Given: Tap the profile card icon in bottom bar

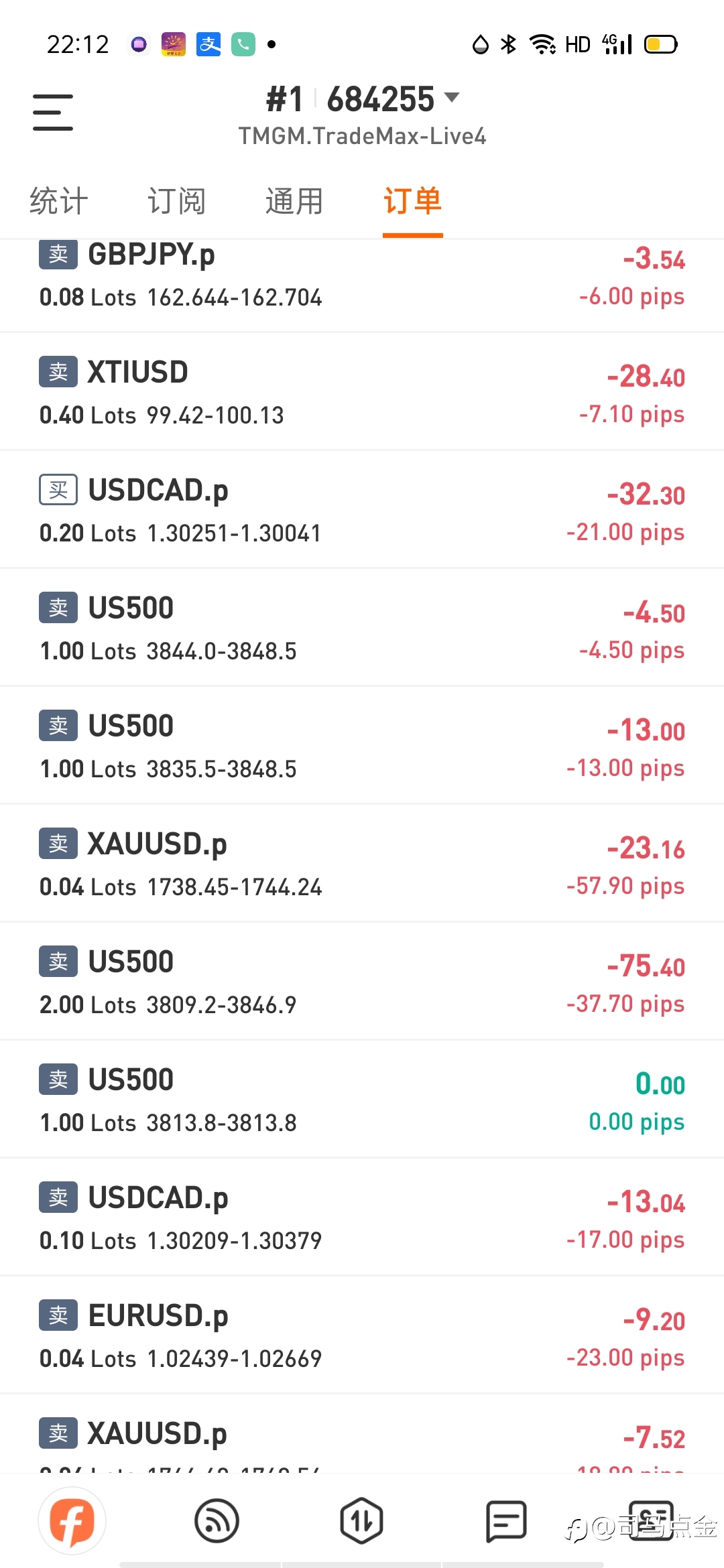Looking at the screenshot, I should tap(651, 1521).
